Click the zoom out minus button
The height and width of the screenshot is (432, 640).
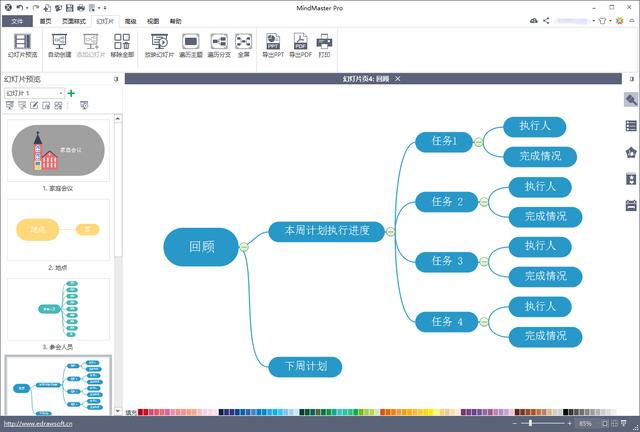[514, 423]
